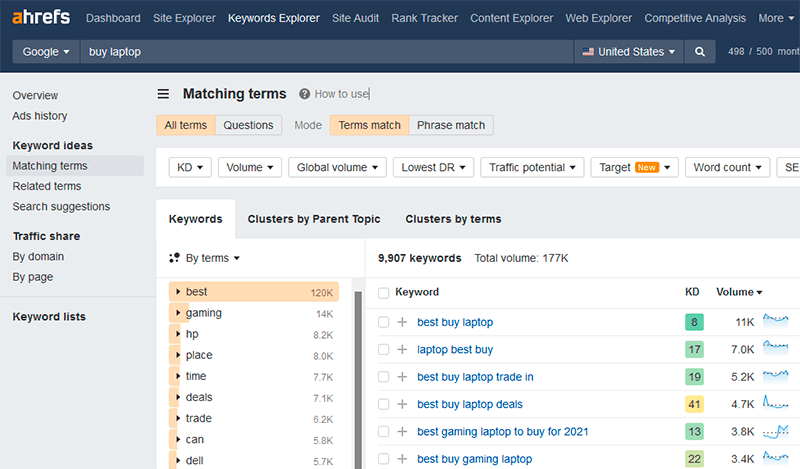The width and height of the screenshot is (800, 469).
Task: Check 'best buy laptop deals' checkbox
Action: click(x=384, y=404)
